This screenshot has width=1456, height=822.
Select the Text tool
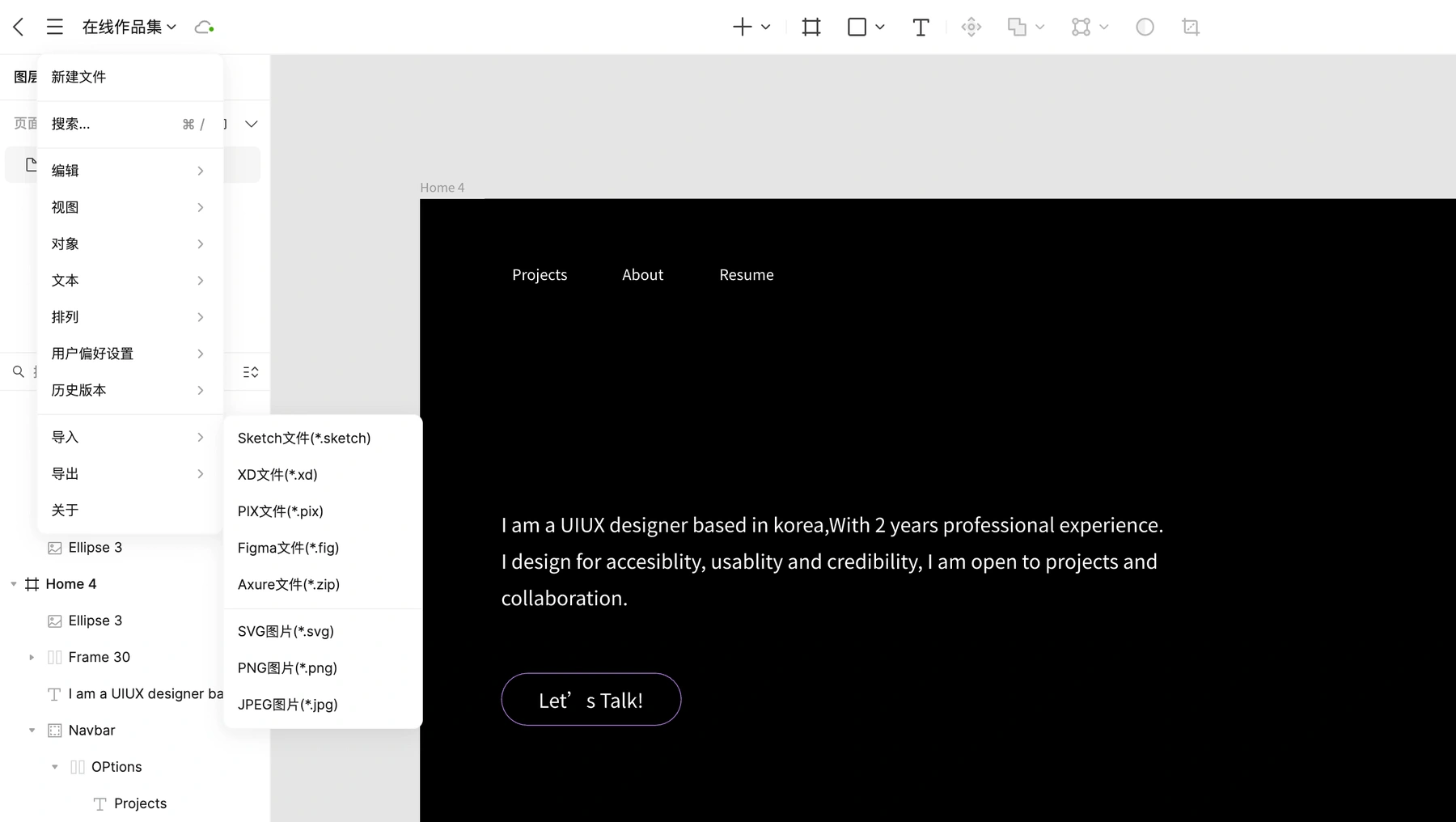point(921,27)
